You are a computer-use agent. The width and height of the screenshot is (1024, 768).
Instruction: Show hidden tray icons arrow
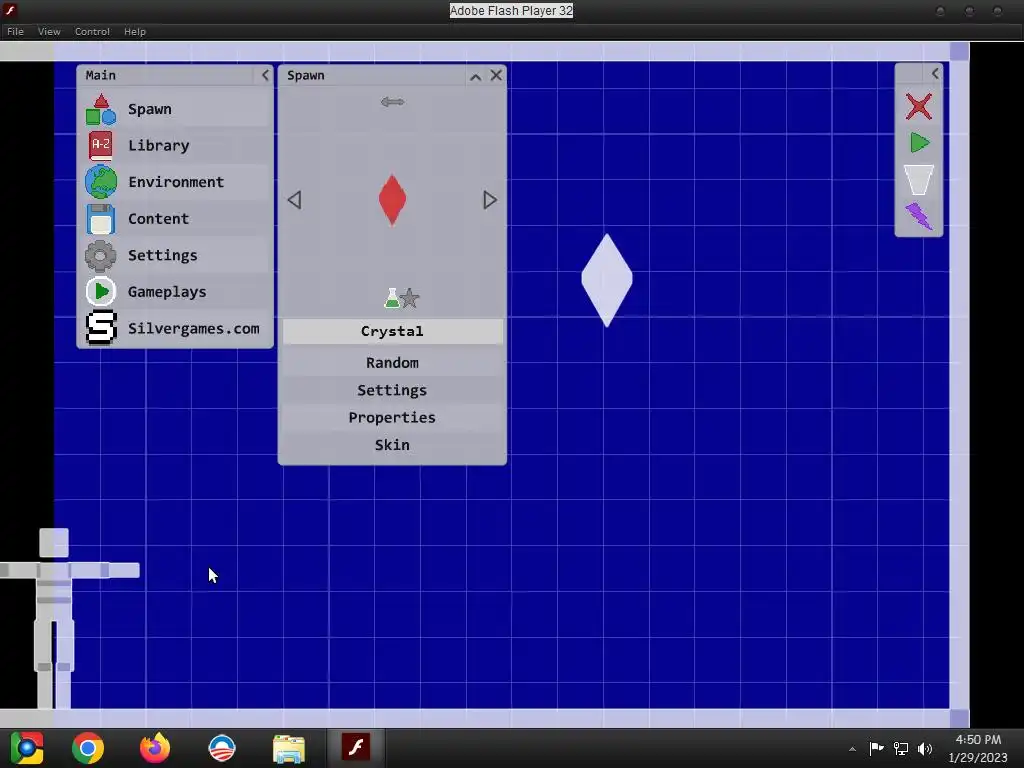click(x=852, y=749)
